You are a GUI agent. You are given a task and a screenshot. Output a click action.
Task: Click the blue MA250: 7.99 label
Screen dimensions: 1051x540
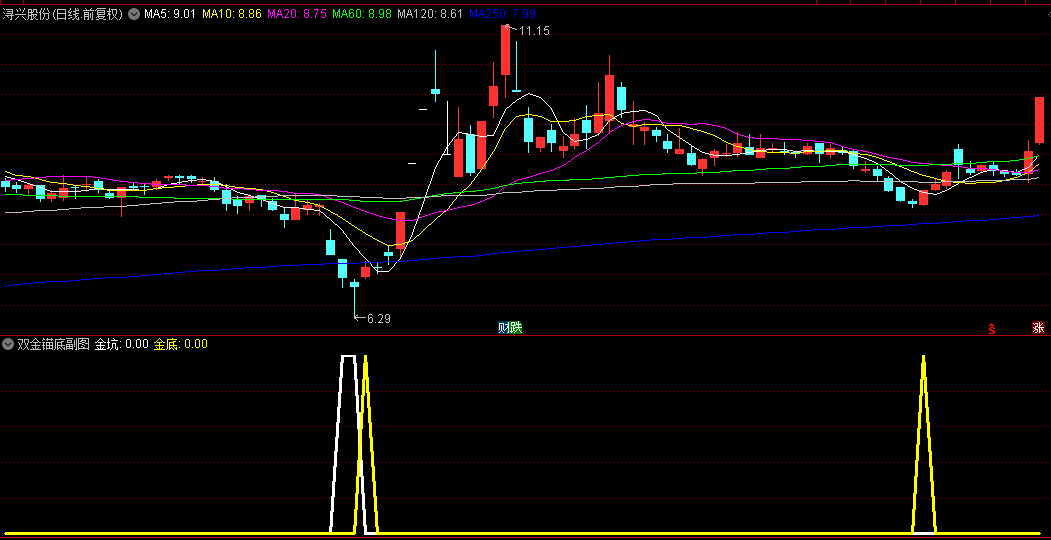502,13
